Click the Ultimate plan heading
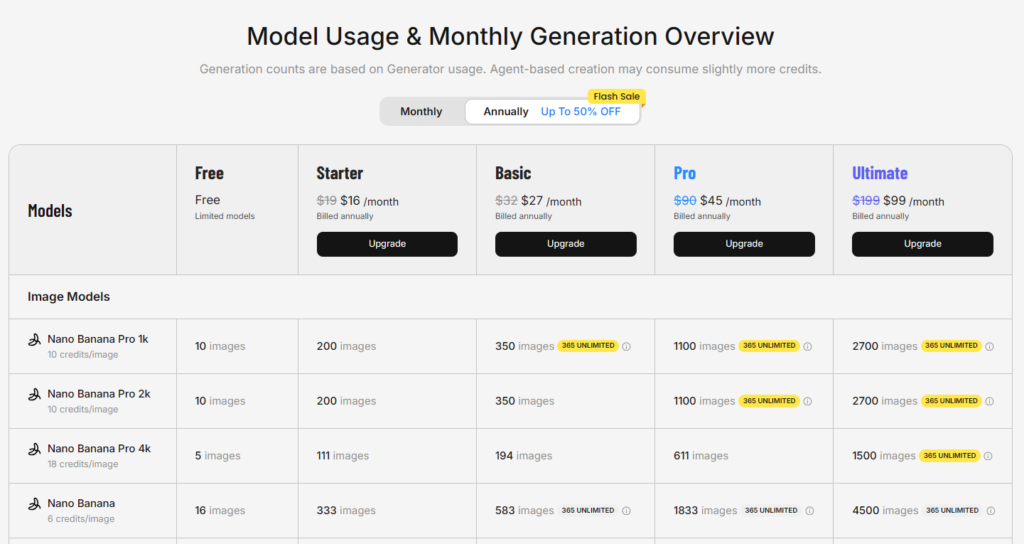Image resolution: width=1024 pixels, height=544 pixels. (880, 173)
